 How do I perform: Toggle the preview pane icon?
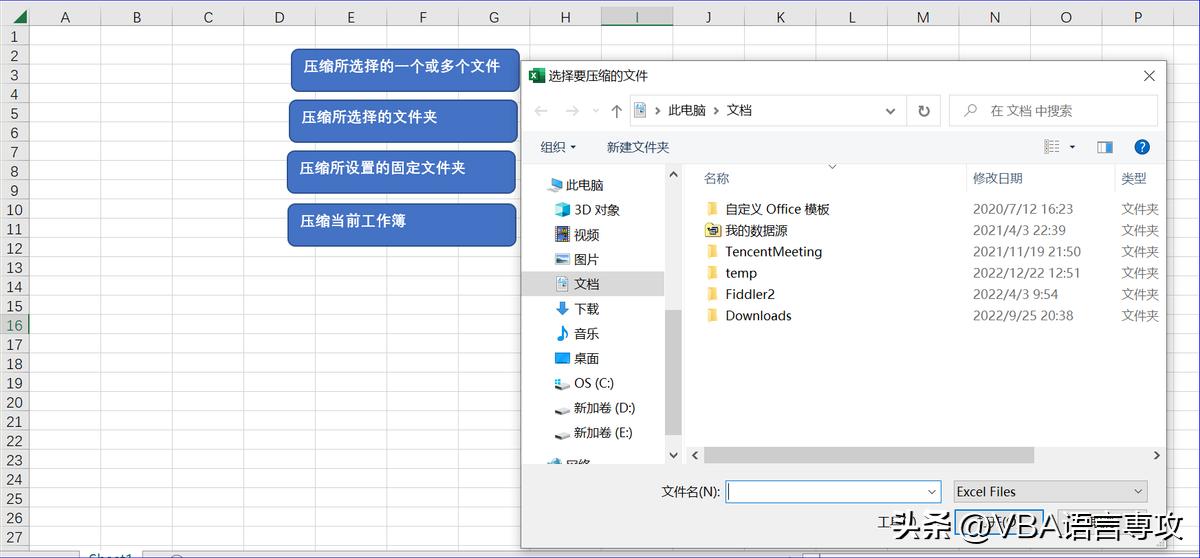[1105, 147]
